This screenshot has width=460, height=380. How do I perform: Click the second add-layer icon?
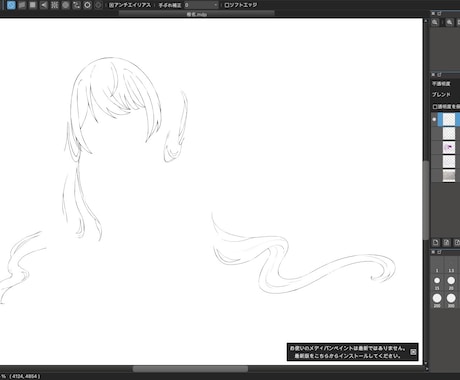coord(447,242)
